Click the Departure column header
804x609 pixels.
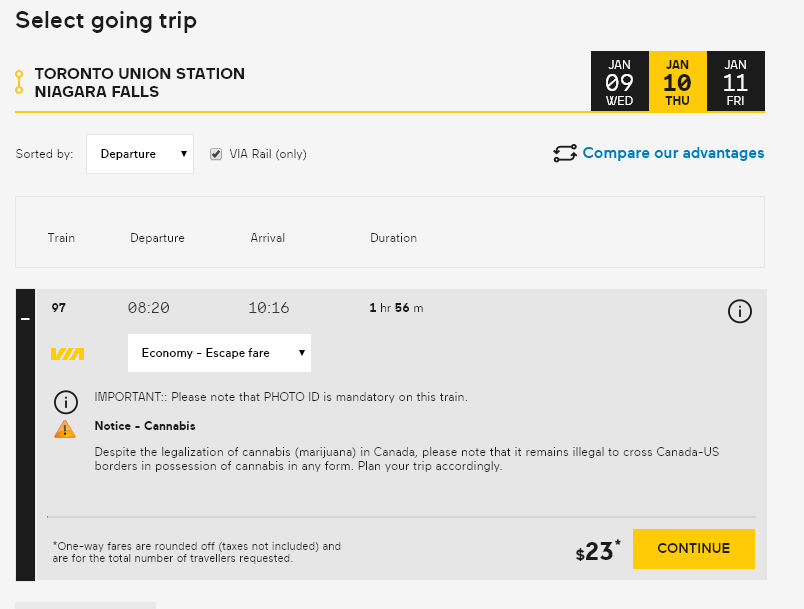click(x=157, y=238)
